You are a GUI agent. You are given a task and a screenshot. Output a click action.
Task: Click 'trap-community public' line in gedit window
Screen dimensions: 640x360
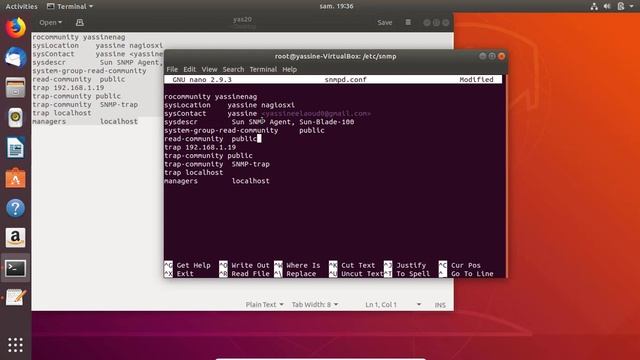76,96
